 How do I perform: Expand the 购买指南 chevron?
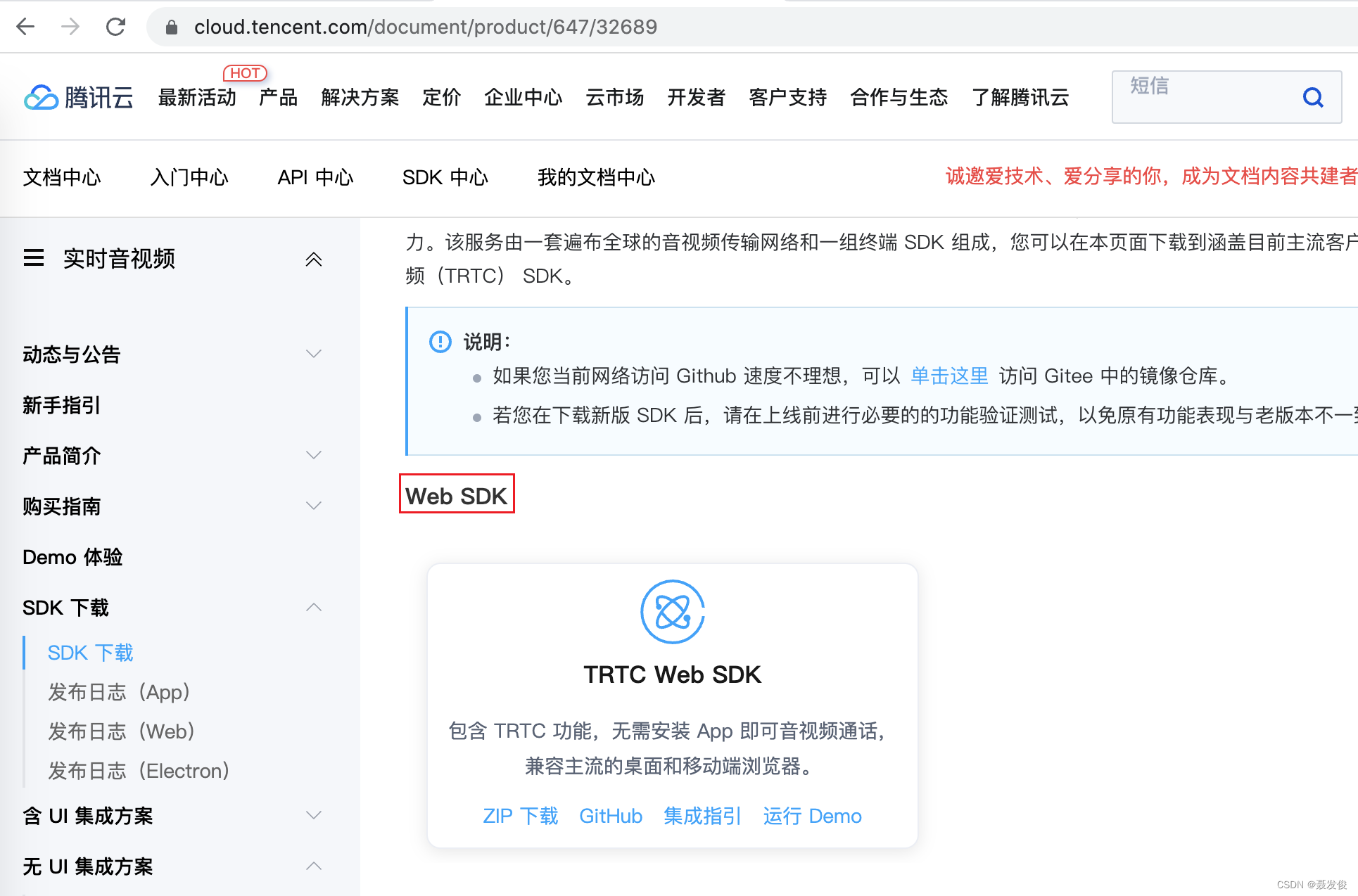(314, 506)
